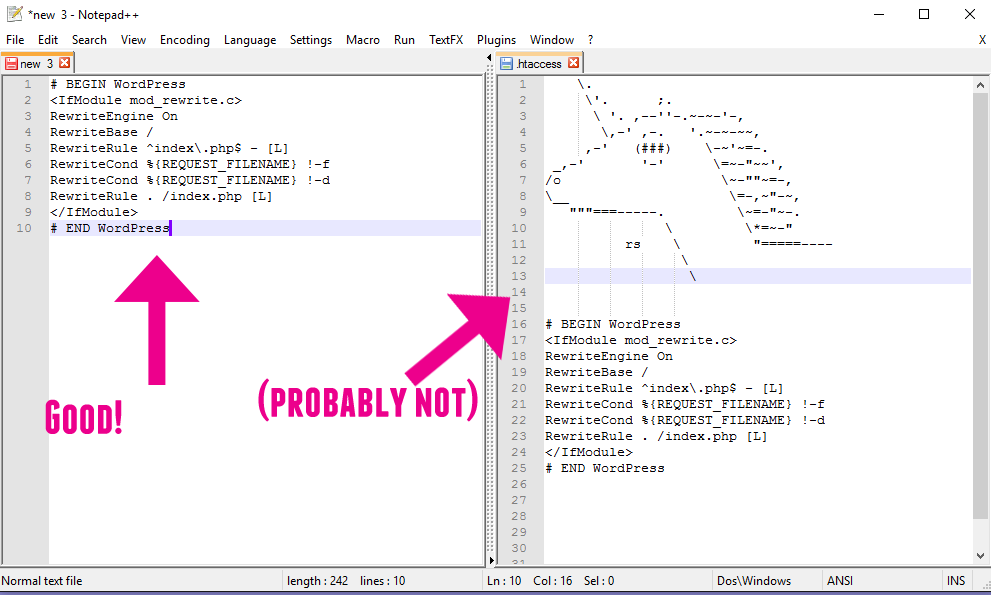Open the File menu
Image resolution: width=991 pixels, height=595 pixels.
coord(15,40)
